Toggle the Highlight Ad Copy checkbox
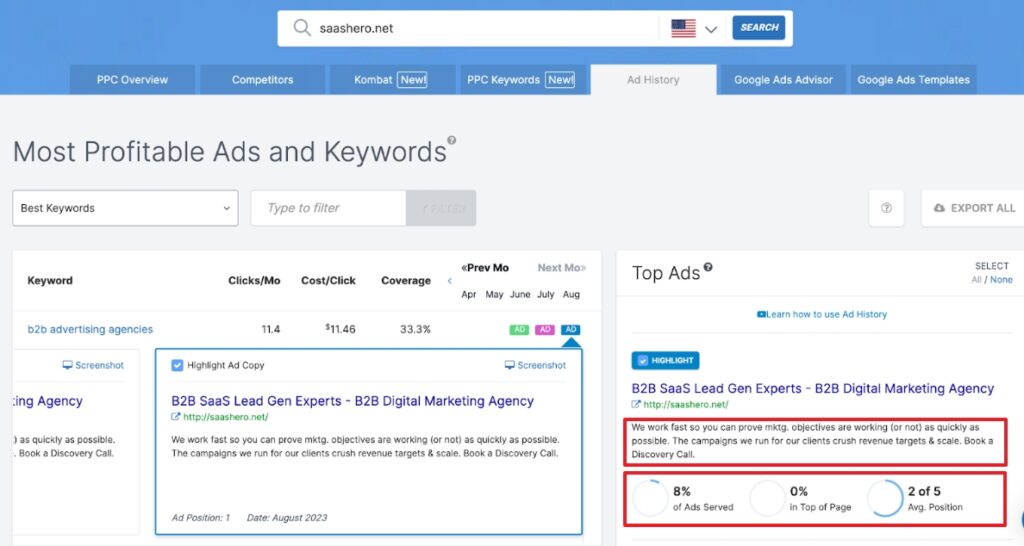Viewport: 1024px width, 546px height. pos(177,365)
